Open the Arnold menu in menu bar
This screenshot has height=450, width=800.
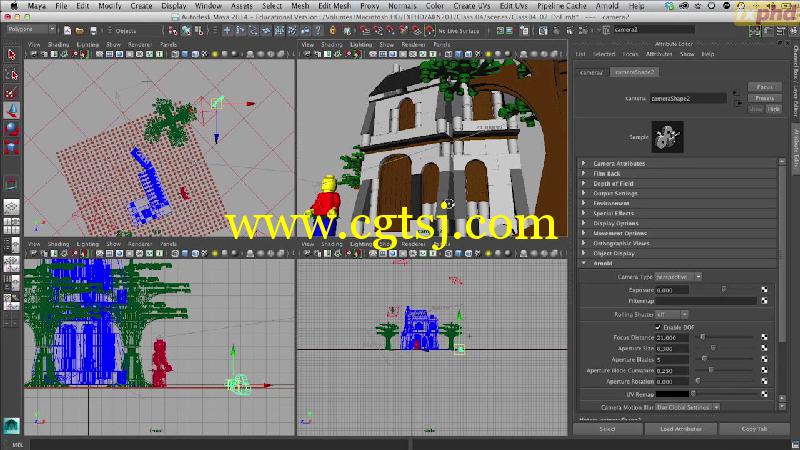tap(607, 6)
